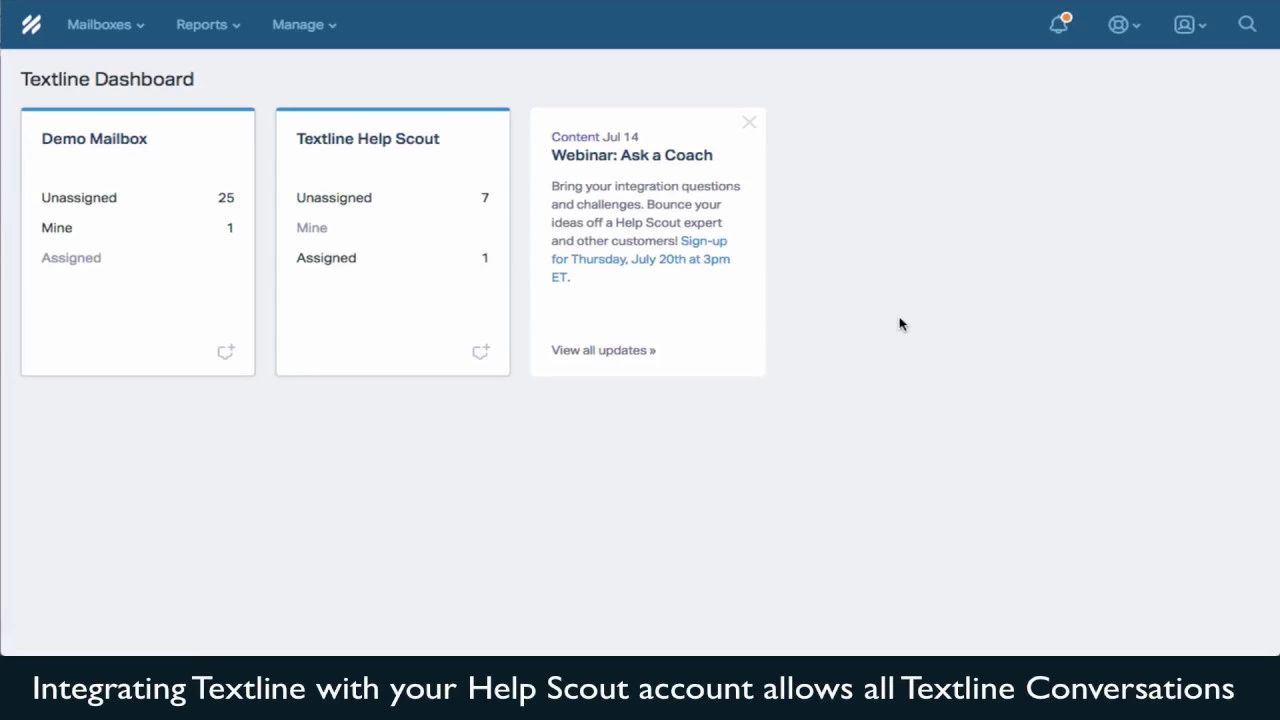Click the webinar sign-up link

tap(640, 259)
